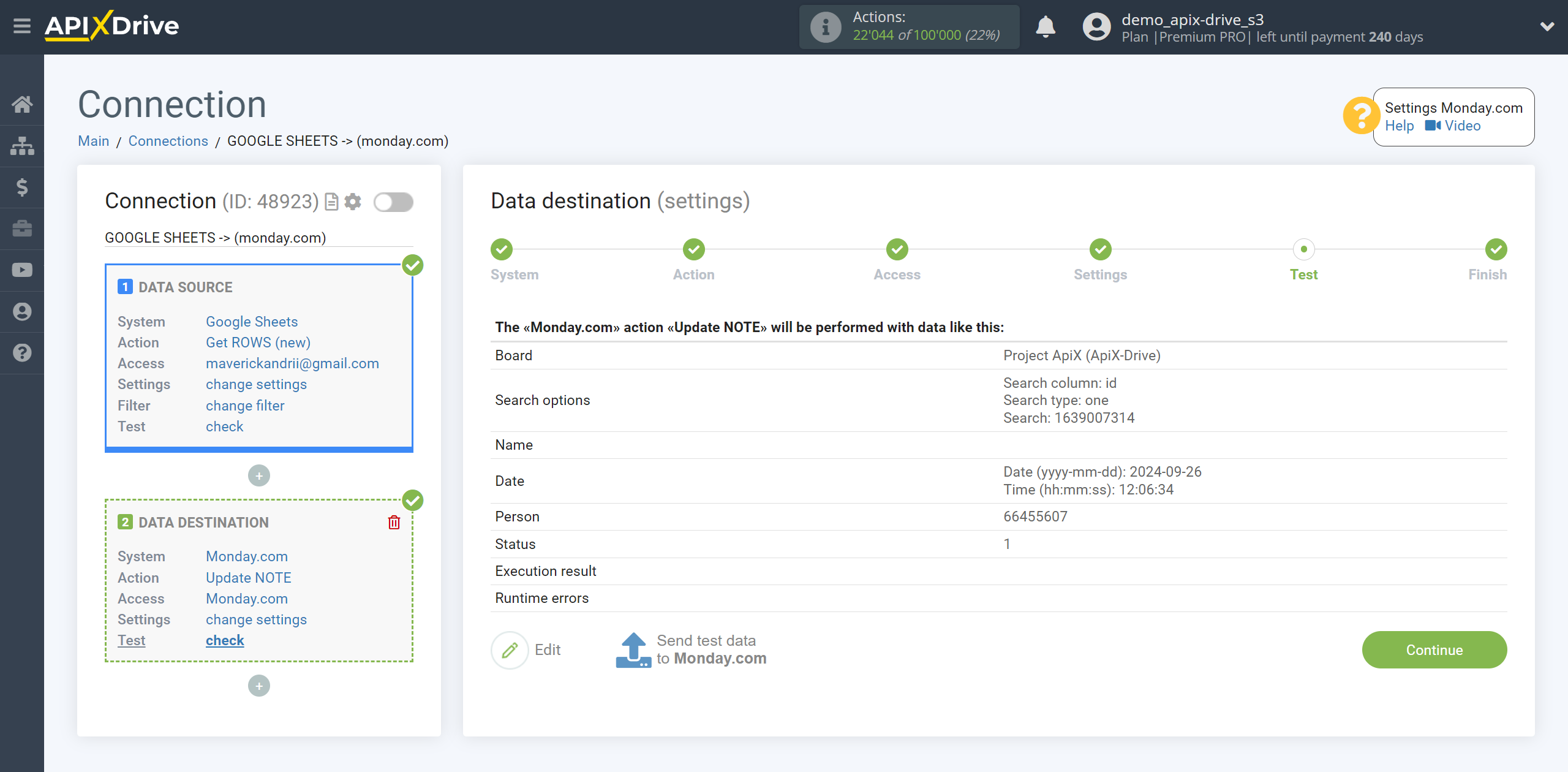Click Person value 66455607
Viewport: 1568px width, 772px height.
tap(1035, 517)
